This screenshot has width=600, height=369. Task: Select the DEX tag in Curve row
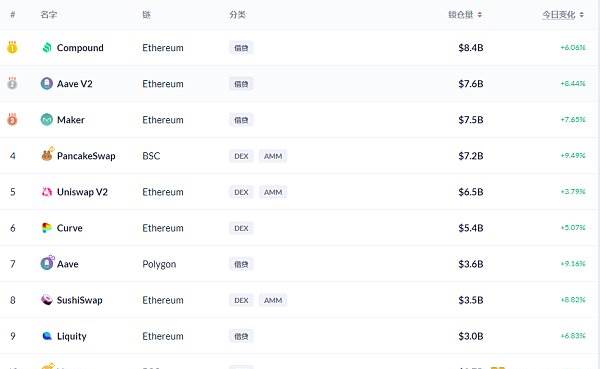click(x=241, y=228)
